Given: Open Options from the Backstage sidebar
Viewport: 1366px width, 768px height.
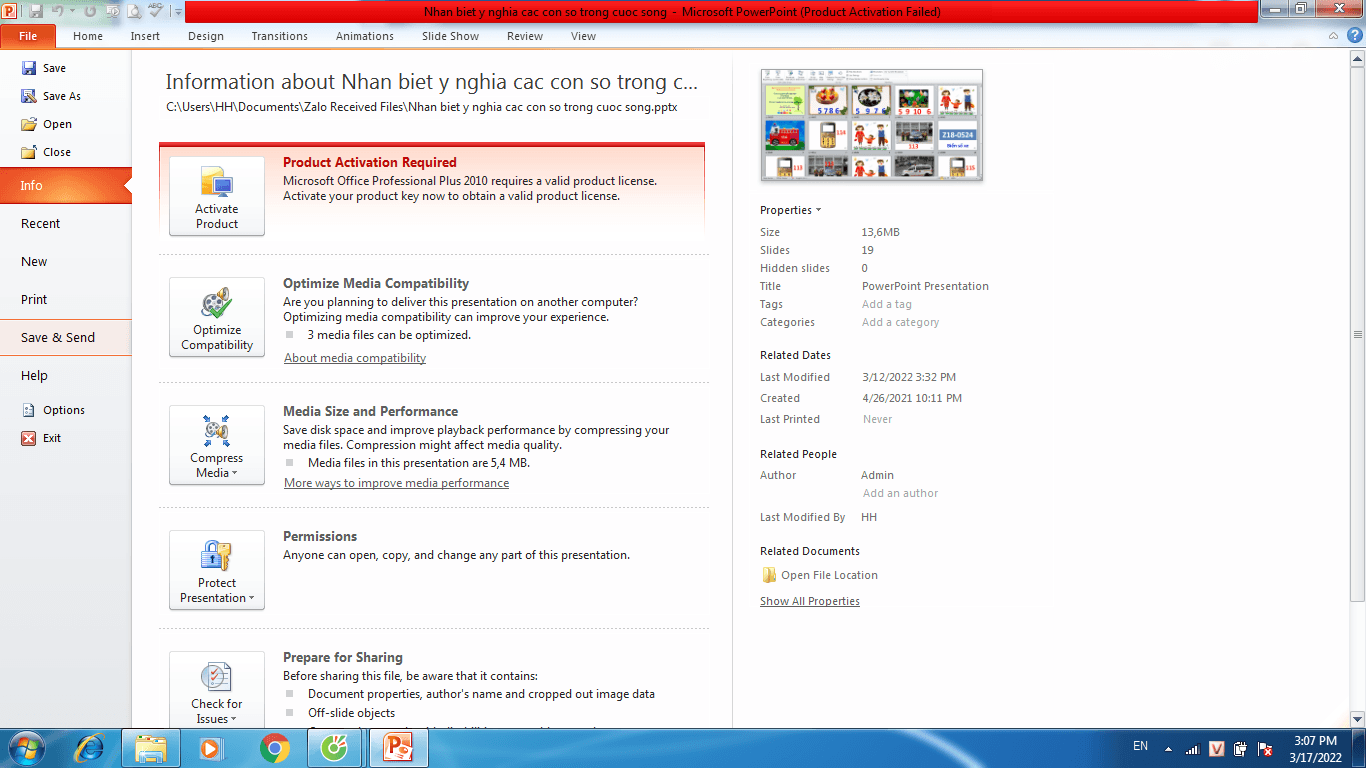Looking at the screenshot, I should [x=63, y=410].
